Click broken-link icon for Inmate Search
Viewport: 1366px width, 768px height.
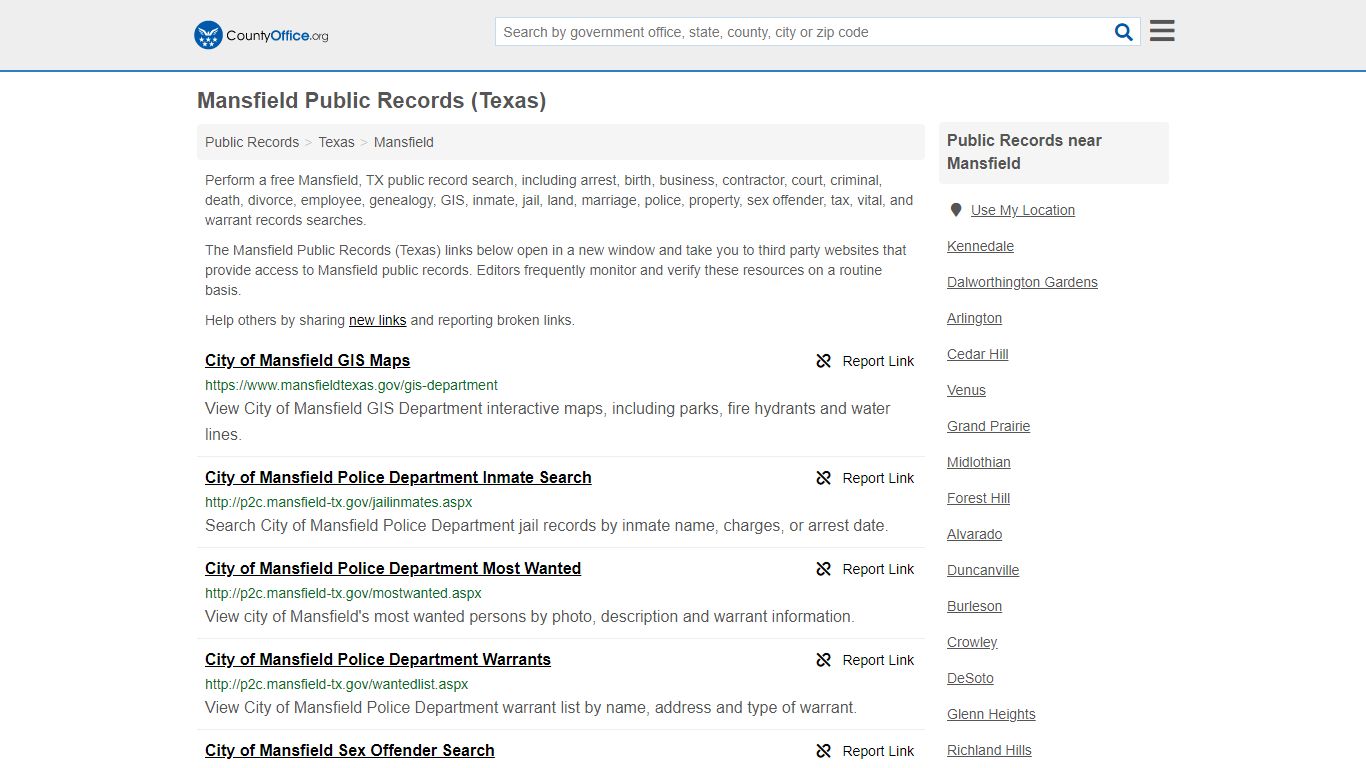[824, 478]
